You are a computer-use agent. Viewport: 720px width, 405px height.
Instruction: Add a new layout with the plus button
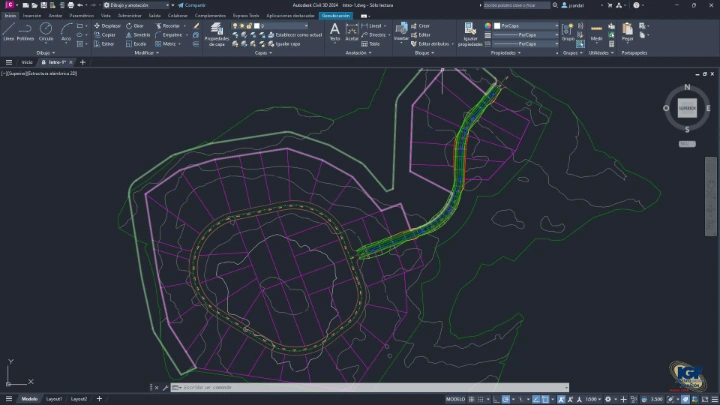pos(99,399)
